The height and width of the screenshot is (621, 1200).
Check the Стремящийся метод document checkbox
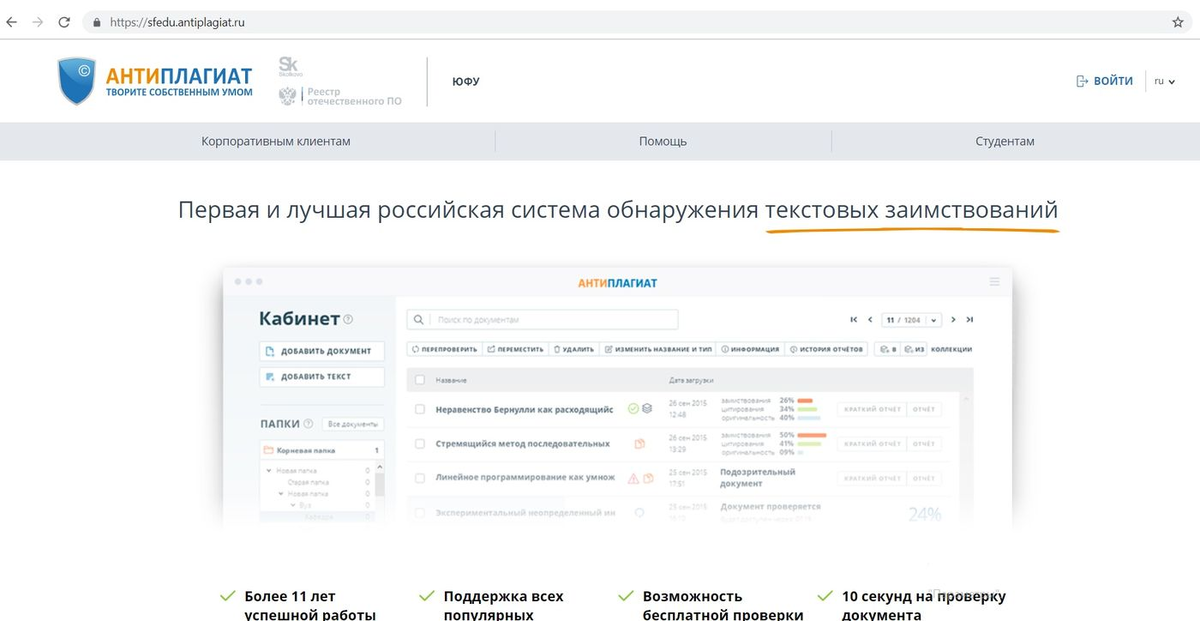420,443
